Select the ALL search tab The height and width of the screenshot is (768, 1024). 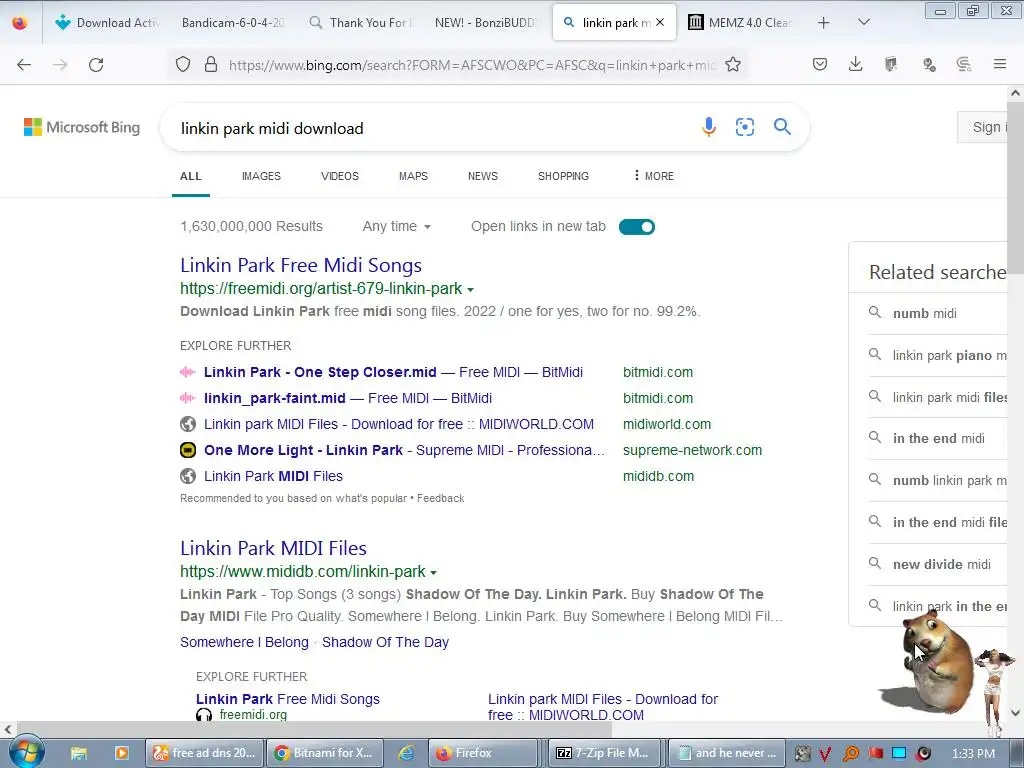click(191, 176)
